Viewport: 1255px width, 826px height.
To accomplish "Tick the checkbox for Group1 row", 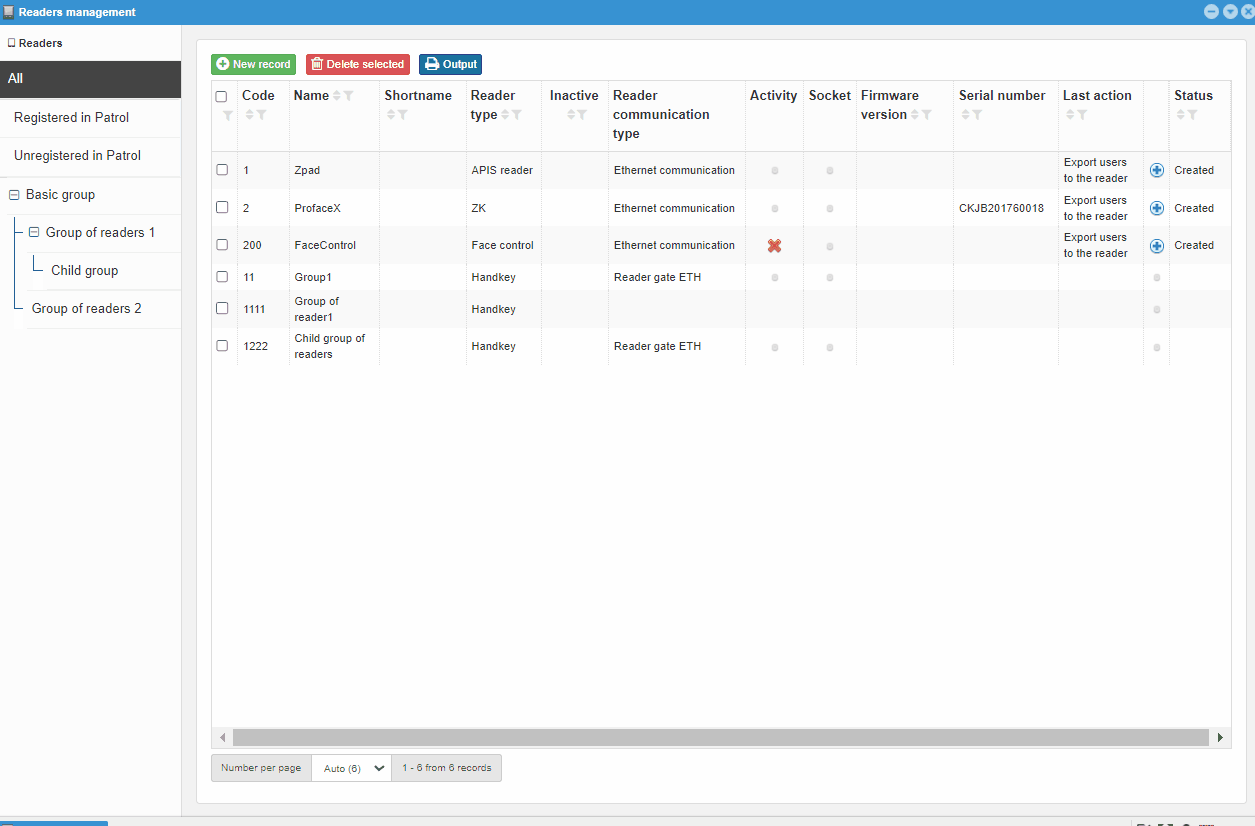I will (x=222, y=277).
